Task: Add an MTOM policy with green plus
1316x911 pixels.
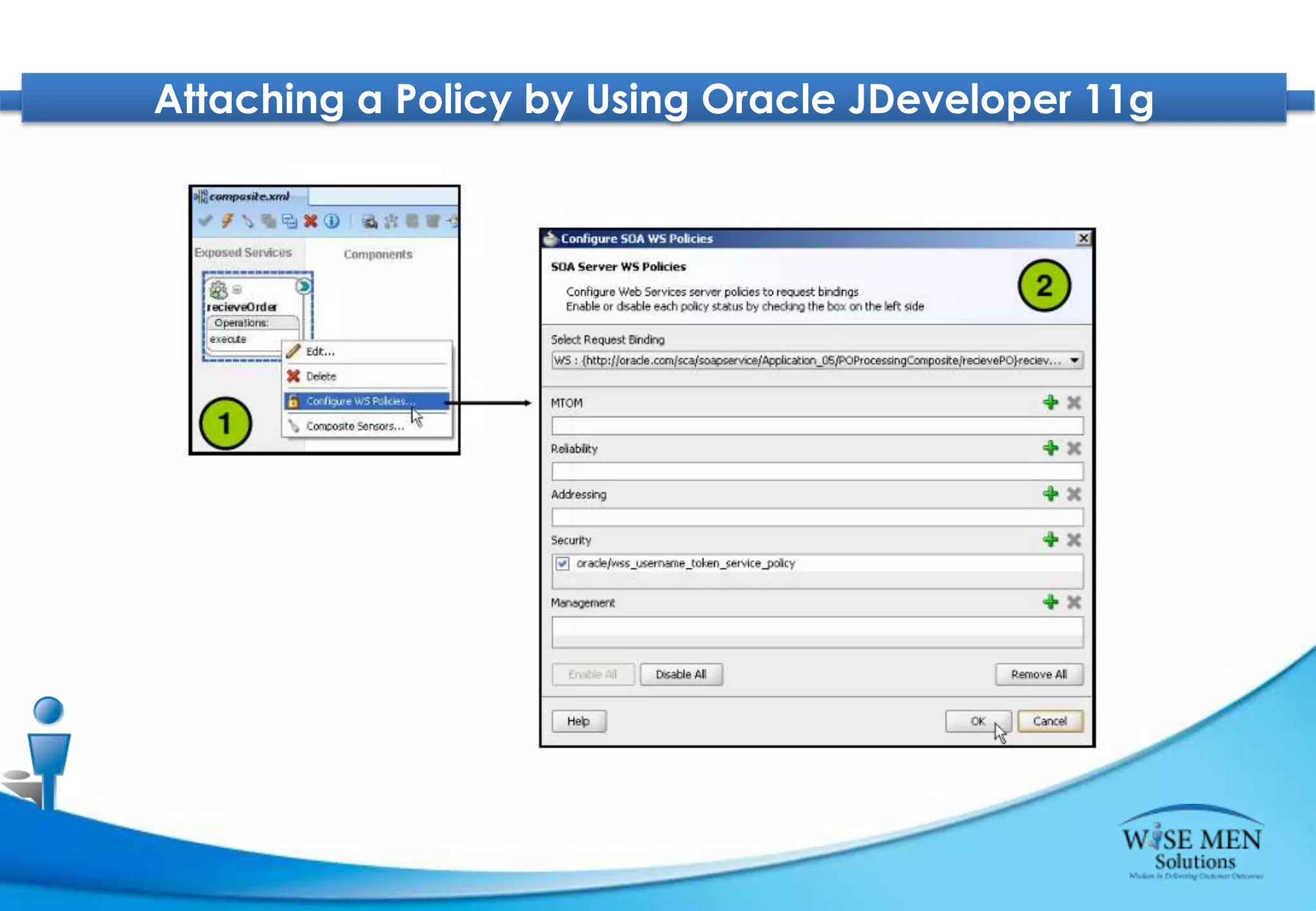Action: pos(1050,403)
